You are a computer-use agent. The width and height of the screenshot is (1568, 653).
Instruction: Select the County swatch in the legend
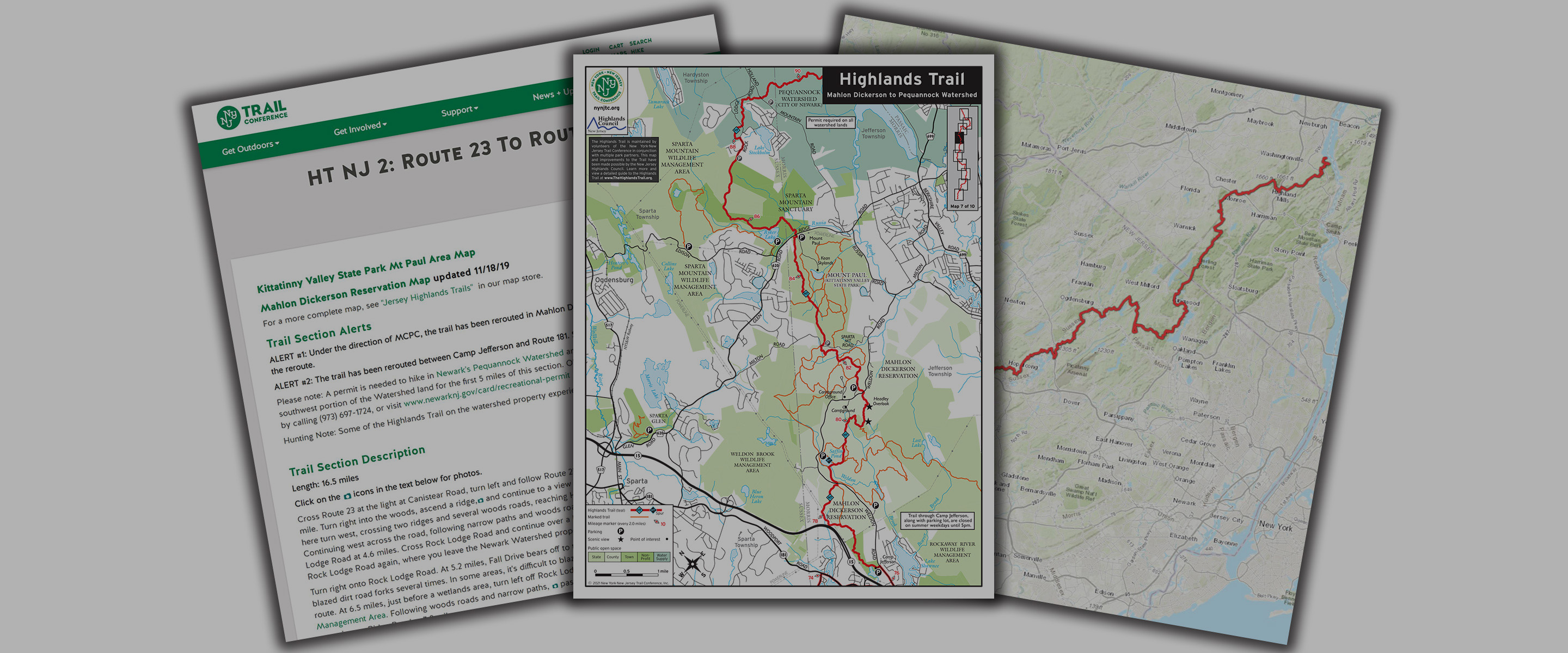(613, 557)
